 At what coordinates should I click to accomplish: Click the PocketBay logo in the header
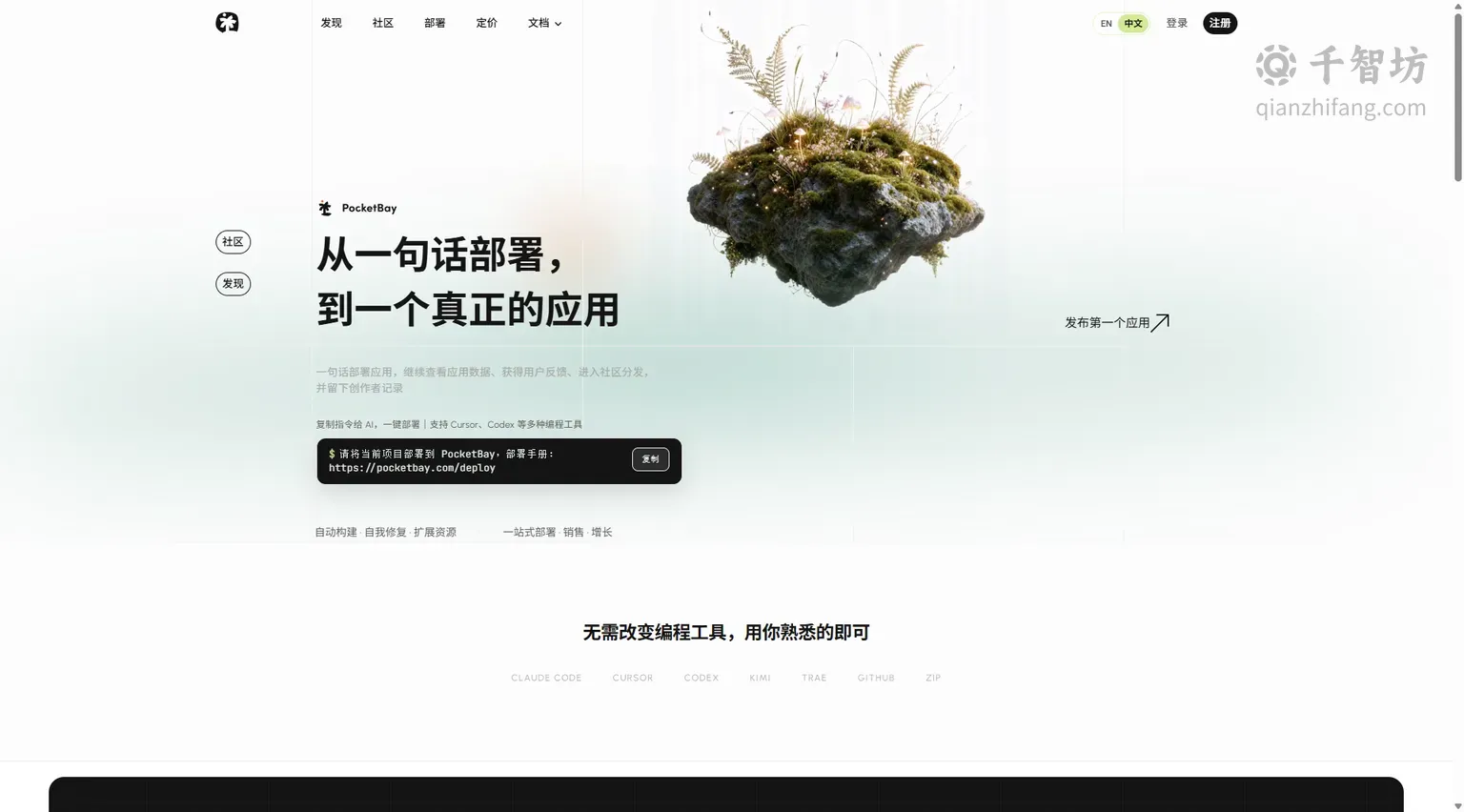tap(227, 23)
